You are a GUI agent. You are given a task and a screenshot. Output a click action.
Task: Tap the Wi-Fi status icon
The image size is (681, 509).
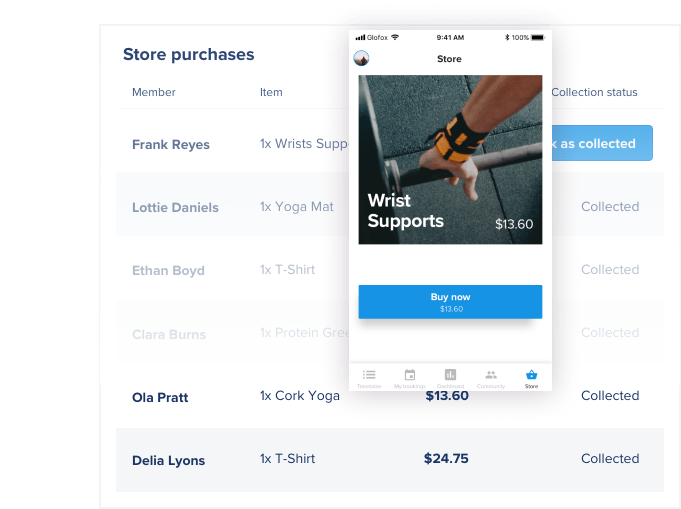pos(395,37)
